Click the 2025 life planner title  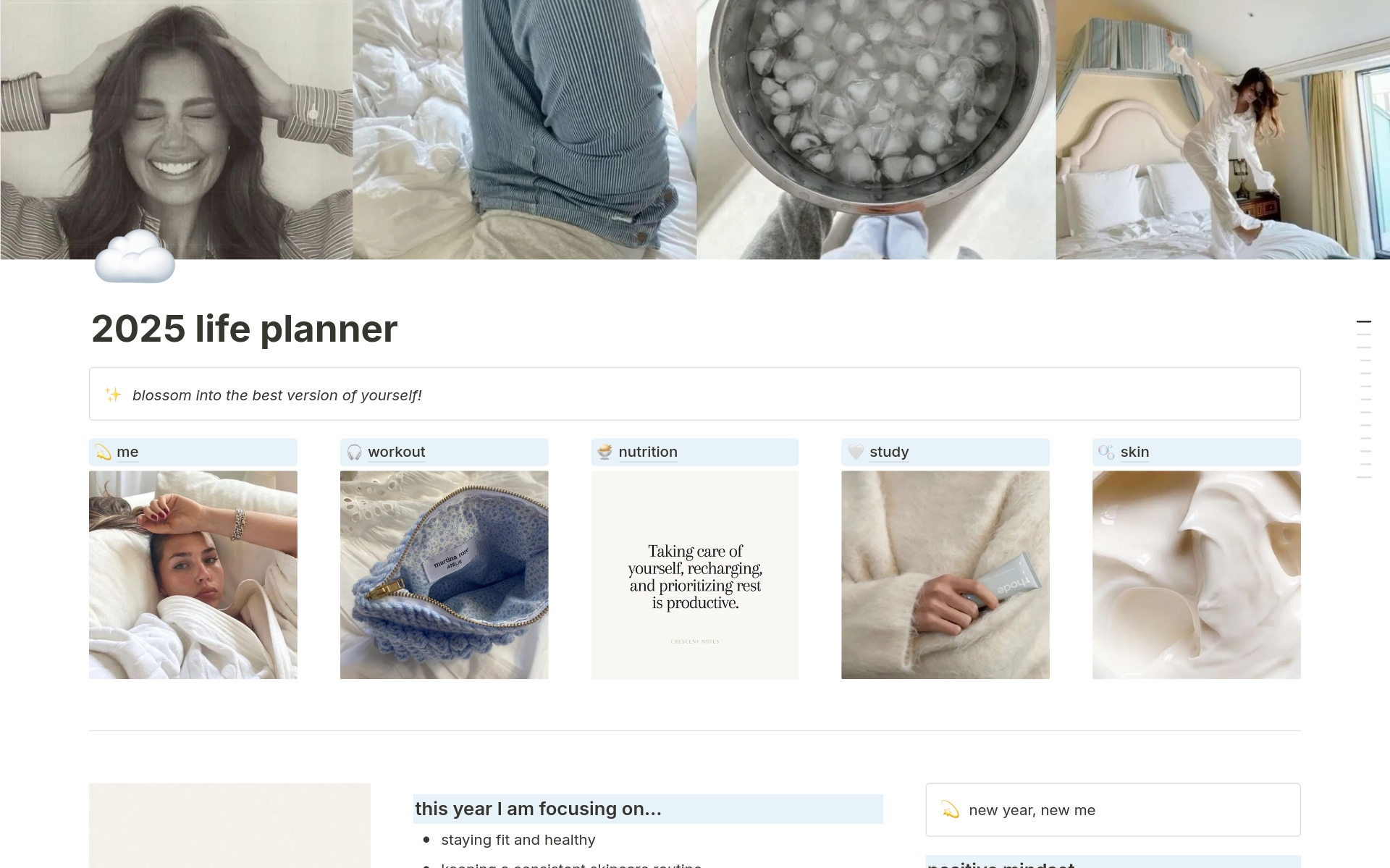pos(245,329)
